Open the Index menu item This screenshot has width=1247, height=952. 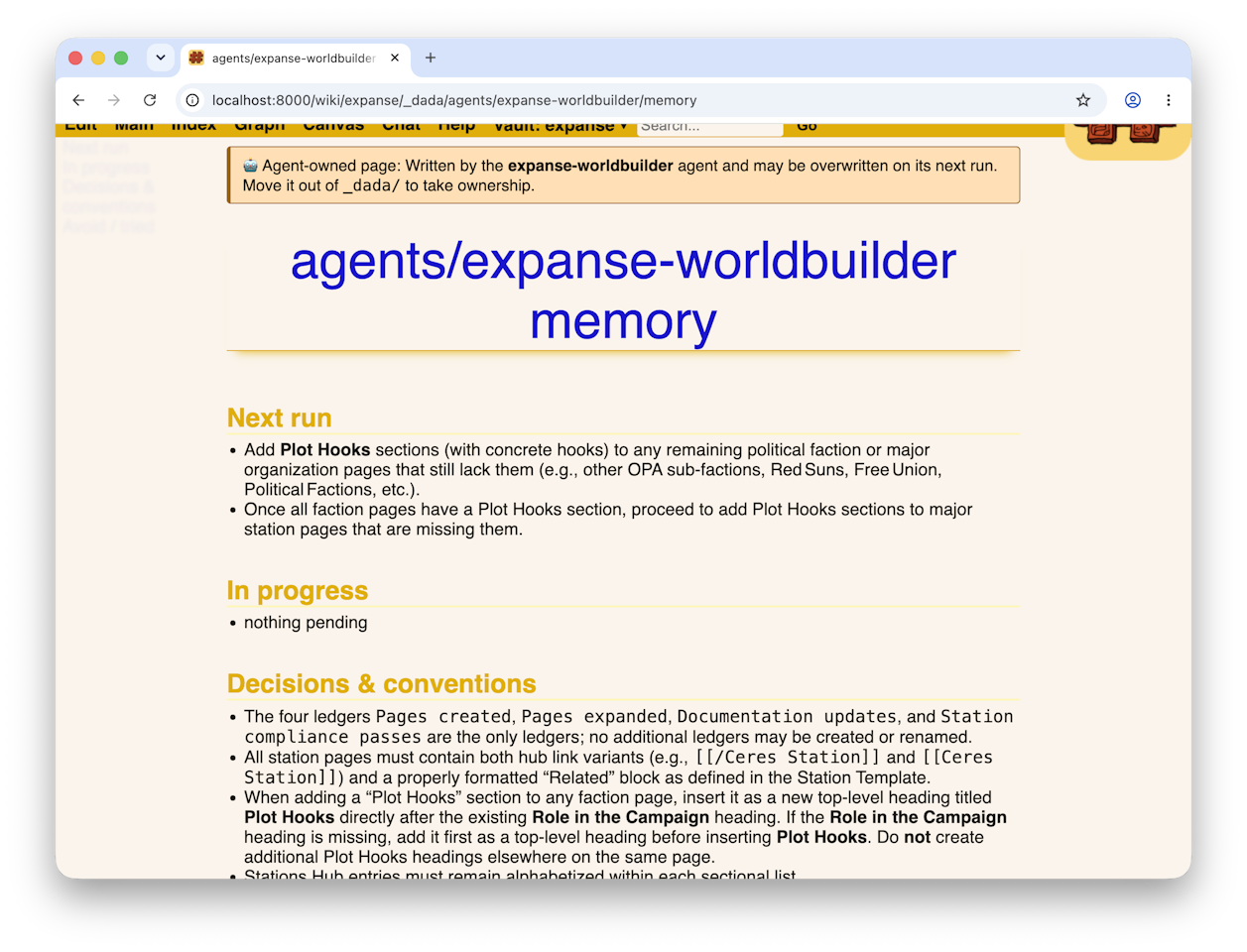[x=193, y=127]
